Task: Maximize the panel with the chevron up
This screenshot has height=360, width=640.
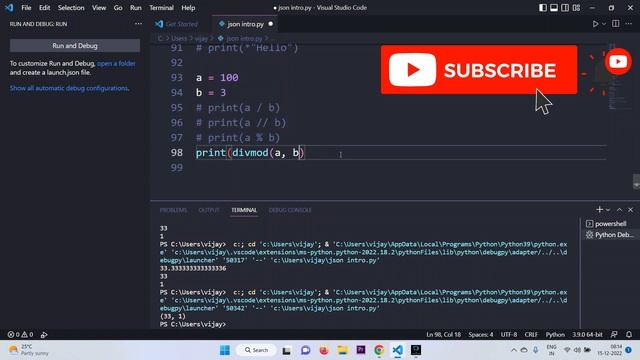Action: pyautogui.click(x=619, y=209)
